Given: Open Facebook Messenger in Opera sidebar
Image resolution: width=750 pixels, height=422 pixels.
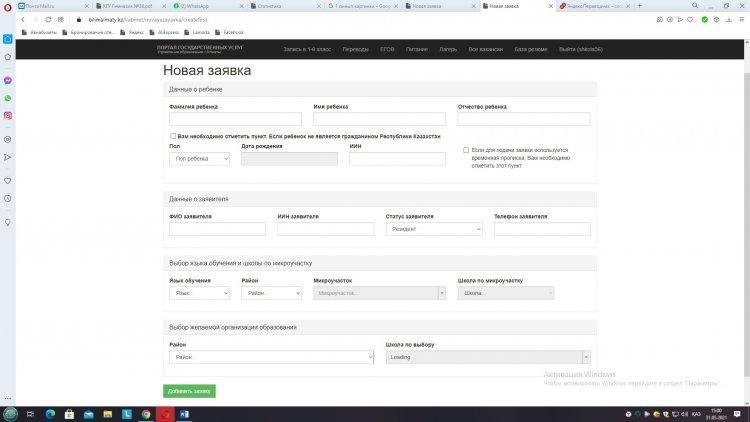Looking at the screenshot, I should (8, 80).
